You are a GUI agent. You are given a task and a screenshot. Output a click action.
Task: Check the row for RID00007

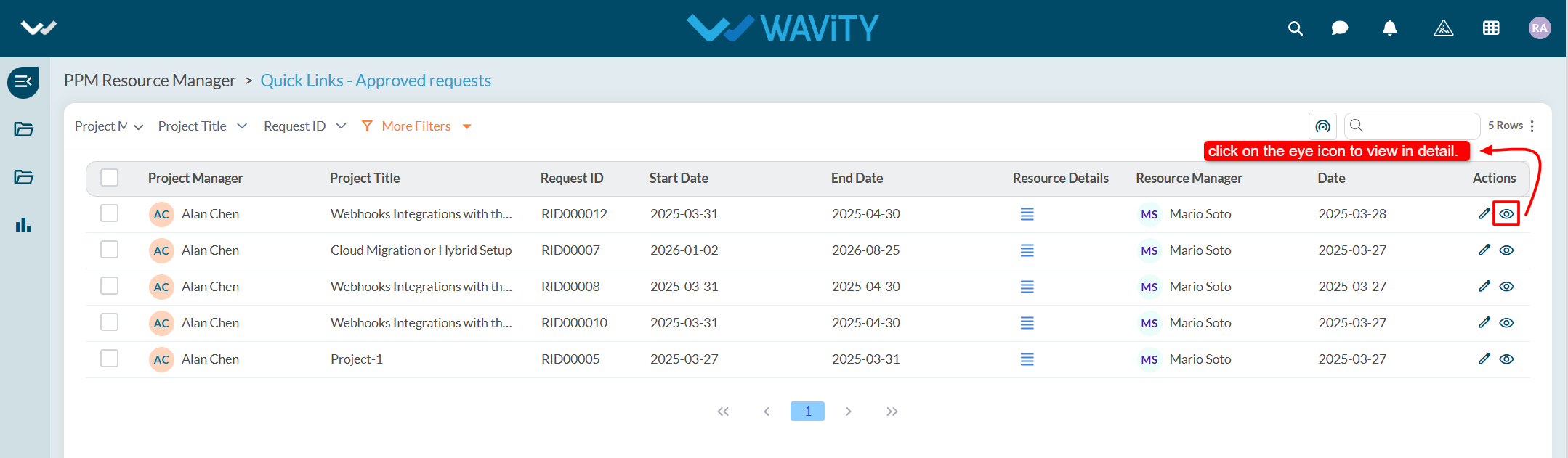[110, 250]
